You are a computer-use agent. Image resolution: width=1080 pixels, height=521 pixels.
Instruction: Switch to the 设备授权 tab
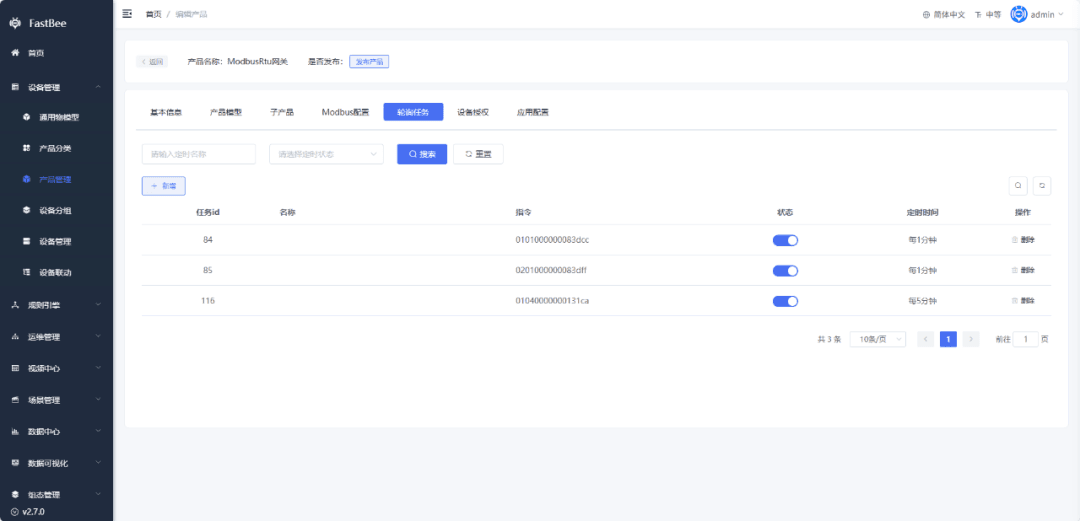(473, 112)
